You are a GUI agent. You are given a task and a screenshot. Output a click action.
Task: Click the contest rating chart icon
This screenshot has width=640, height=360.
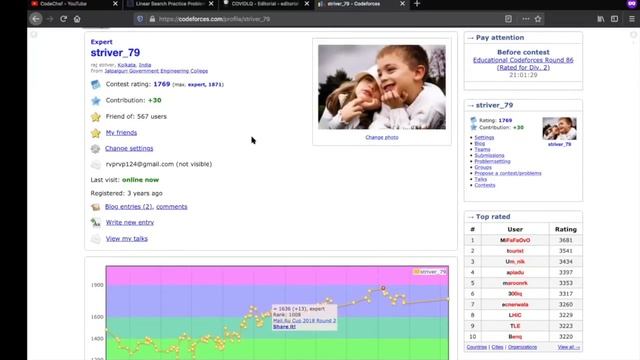[x=96, y=84]
